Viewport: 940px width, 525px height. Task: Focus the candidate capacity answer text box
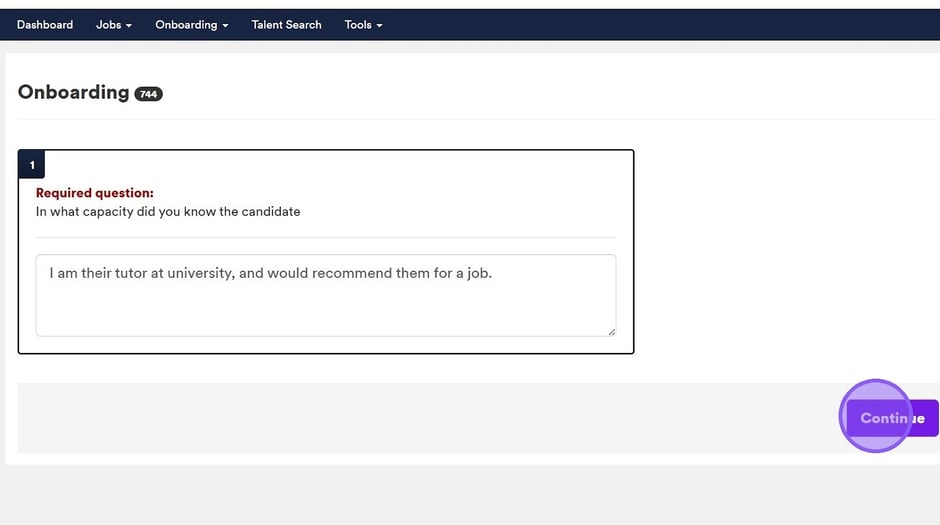[x=325, y=305]
